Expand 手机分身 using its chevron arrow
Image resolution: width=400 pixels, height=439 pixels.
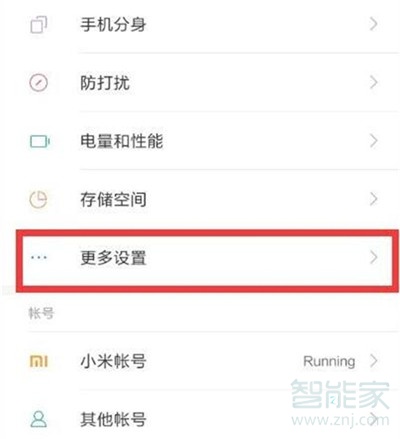pos(374,24)
